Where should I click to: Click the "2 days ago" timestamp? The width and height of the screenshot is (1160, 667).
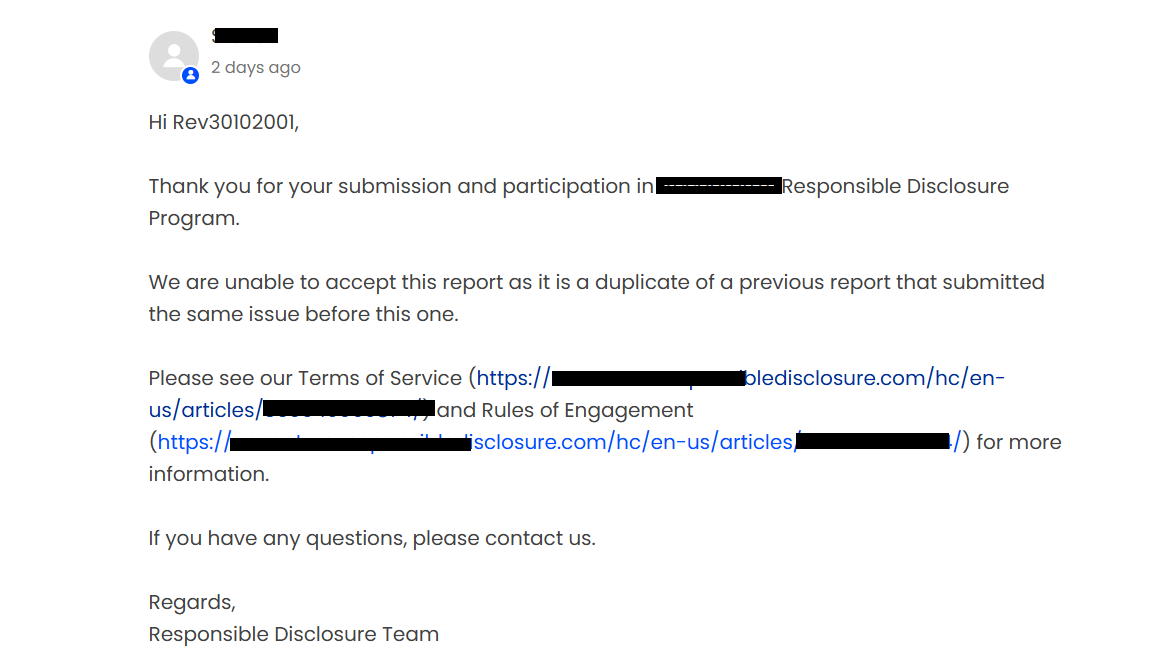click(255, 67)
